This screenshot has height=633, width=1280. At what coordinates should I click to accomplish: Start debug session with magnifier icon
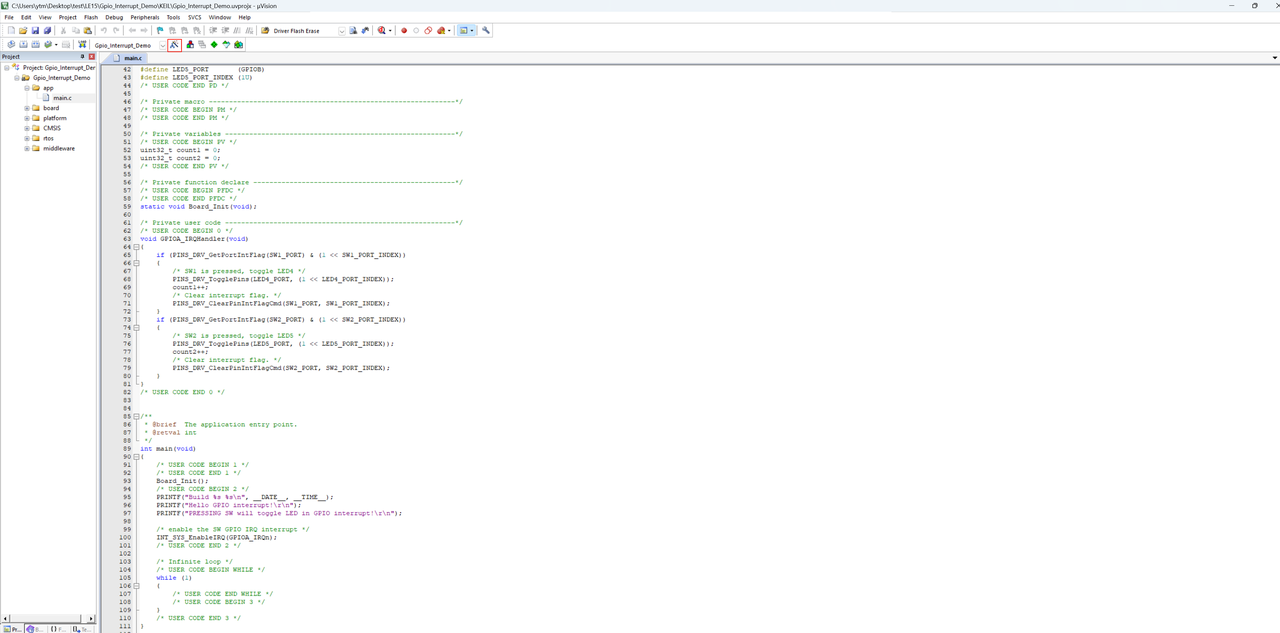click(381, 31)
